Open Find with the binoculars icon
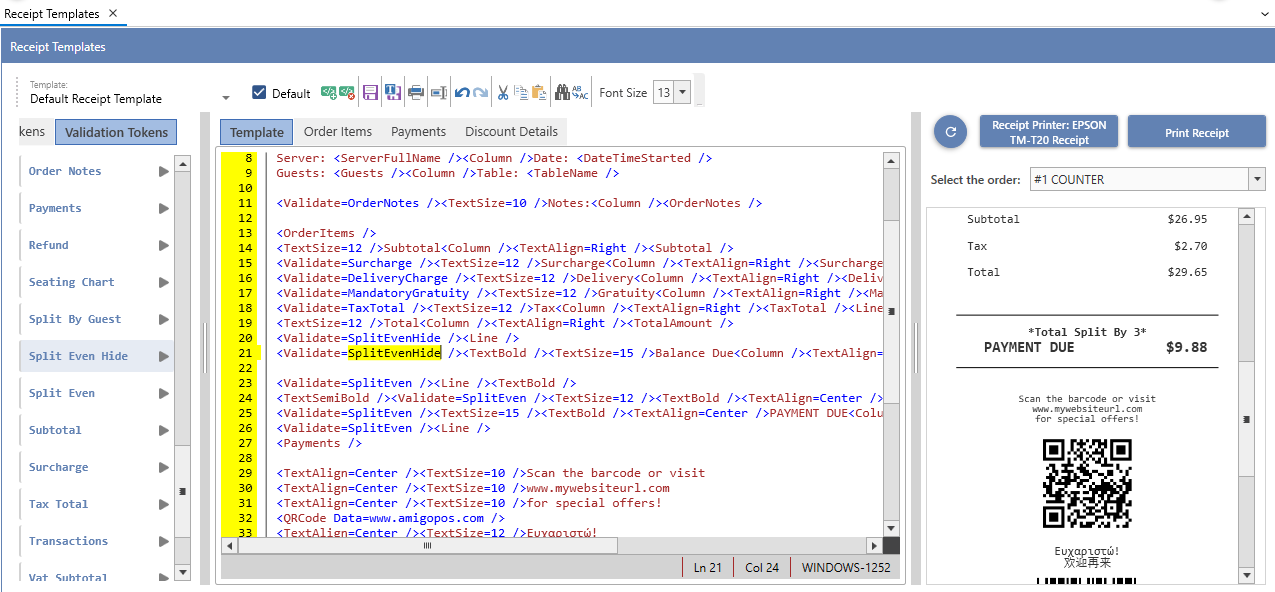The height and width of the screenshot is (592, 1275). point(562,93)
